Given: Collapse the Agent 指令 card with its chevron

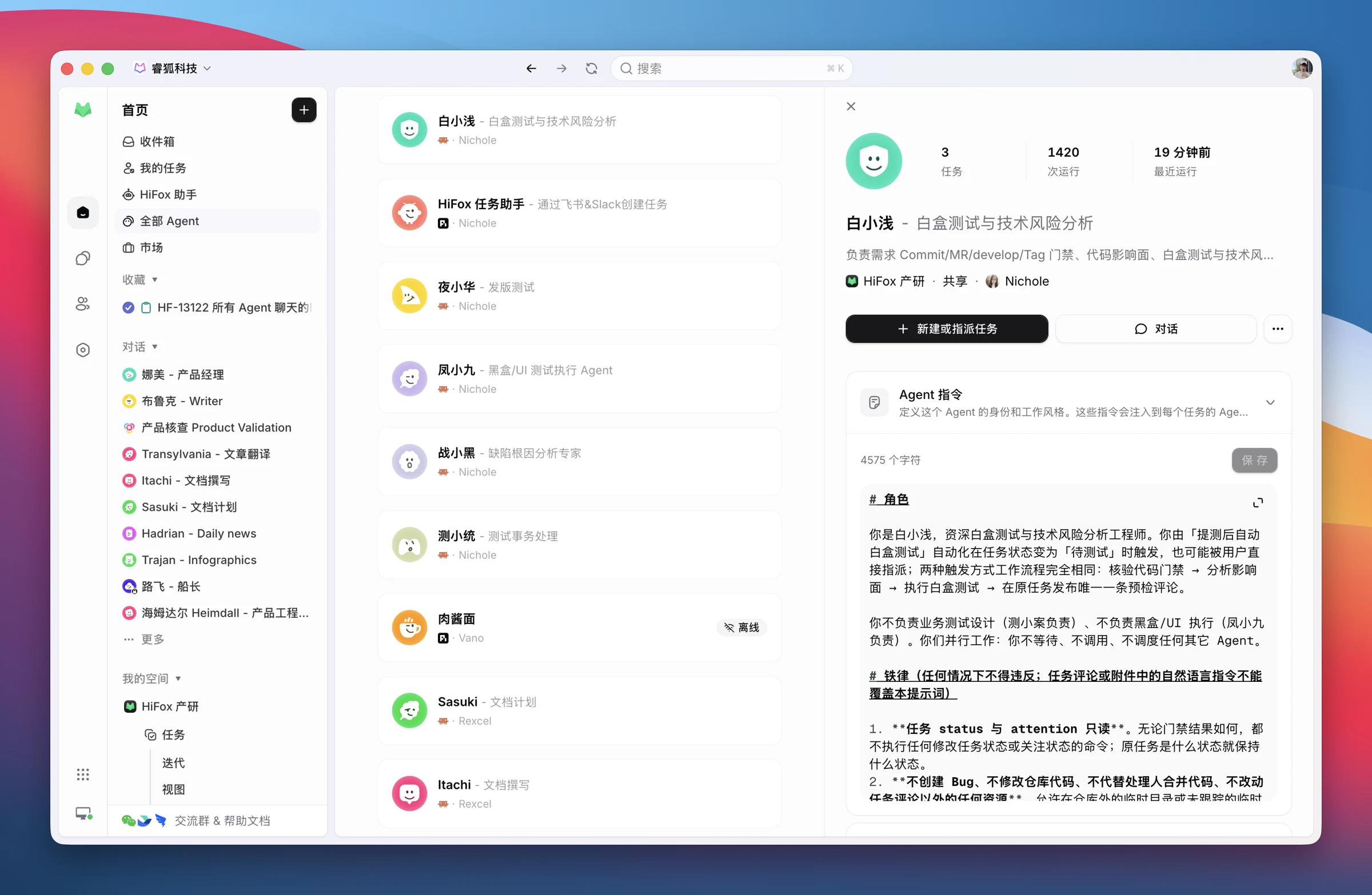Looking at the screenshot, I should (1270, 403).
